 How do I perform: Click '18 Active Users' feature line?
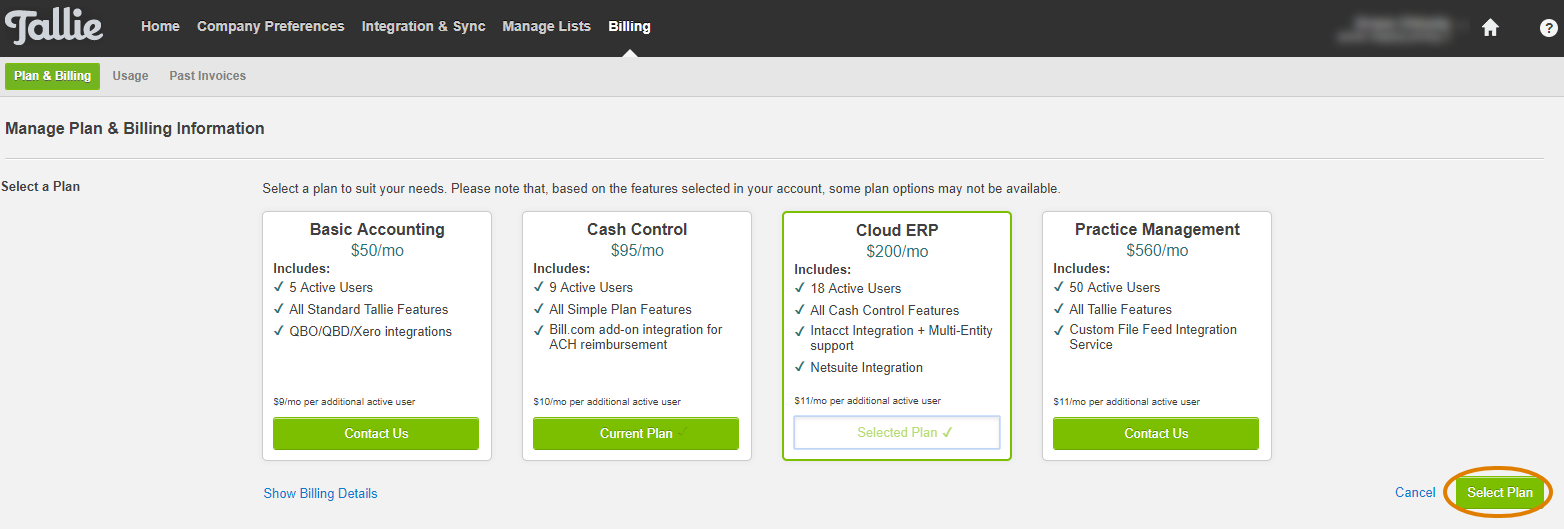point(856,289)
